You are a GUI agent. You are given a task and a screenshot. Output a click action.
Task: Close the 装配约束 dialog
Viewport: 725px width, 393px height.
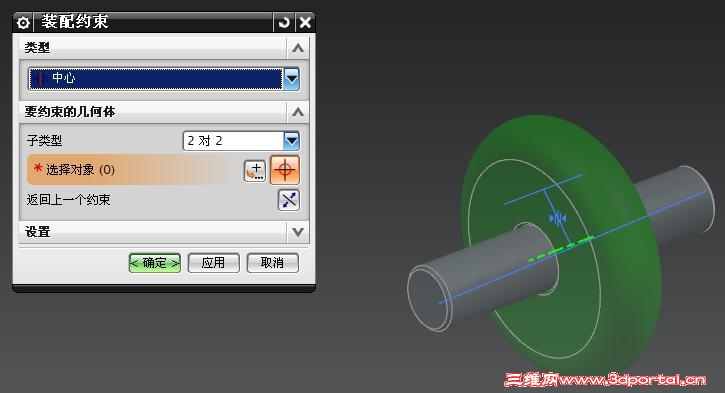305,22
